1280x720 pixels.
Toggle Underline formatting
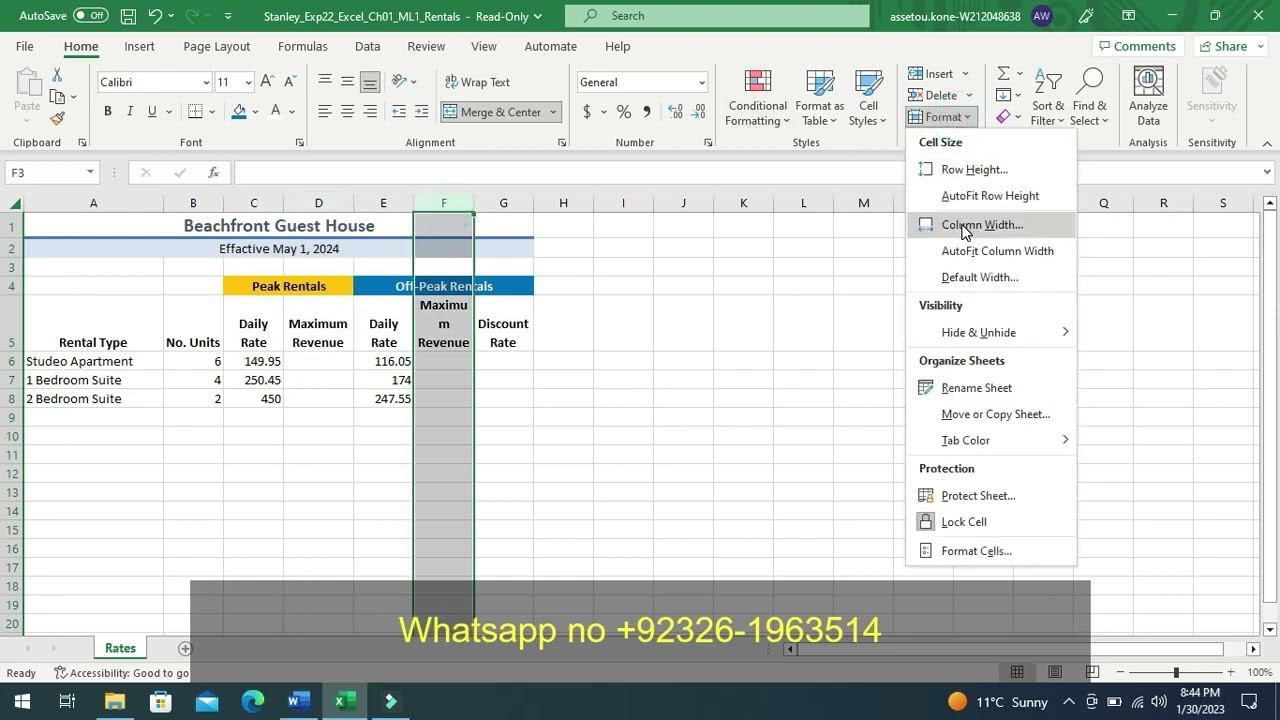click(x=152, y=112)
